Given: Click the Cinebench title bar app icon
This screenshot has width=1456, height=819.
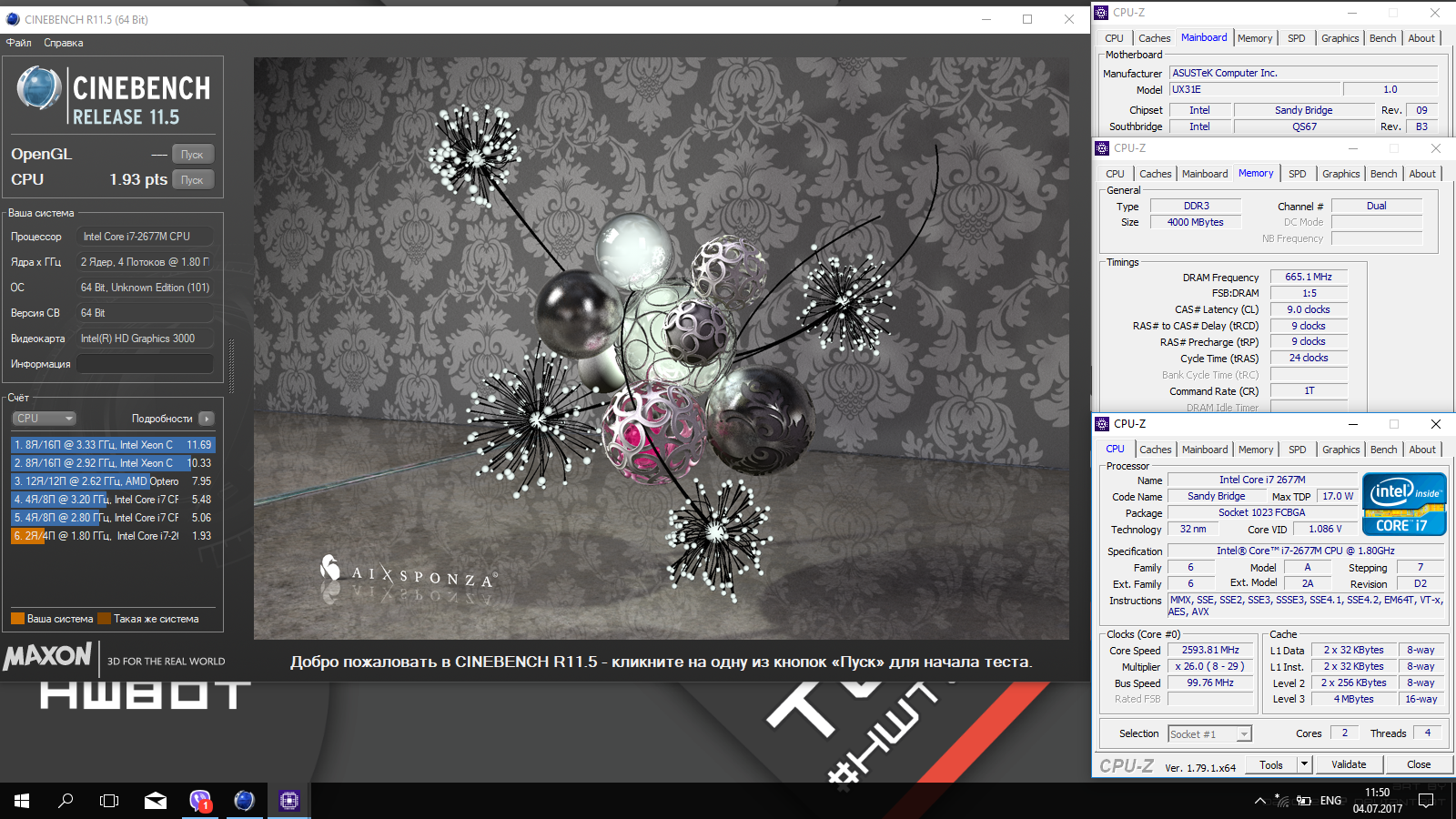Looking at the screenshot, I should pos(13,19).
